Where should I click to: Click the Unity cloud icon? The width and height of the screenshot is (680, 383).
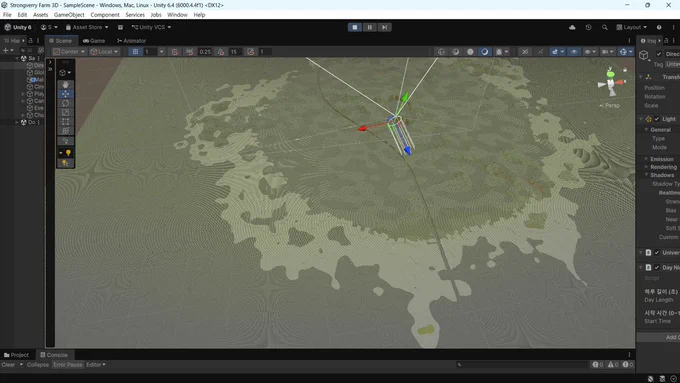pyautogui.click(x=572, y=27)
